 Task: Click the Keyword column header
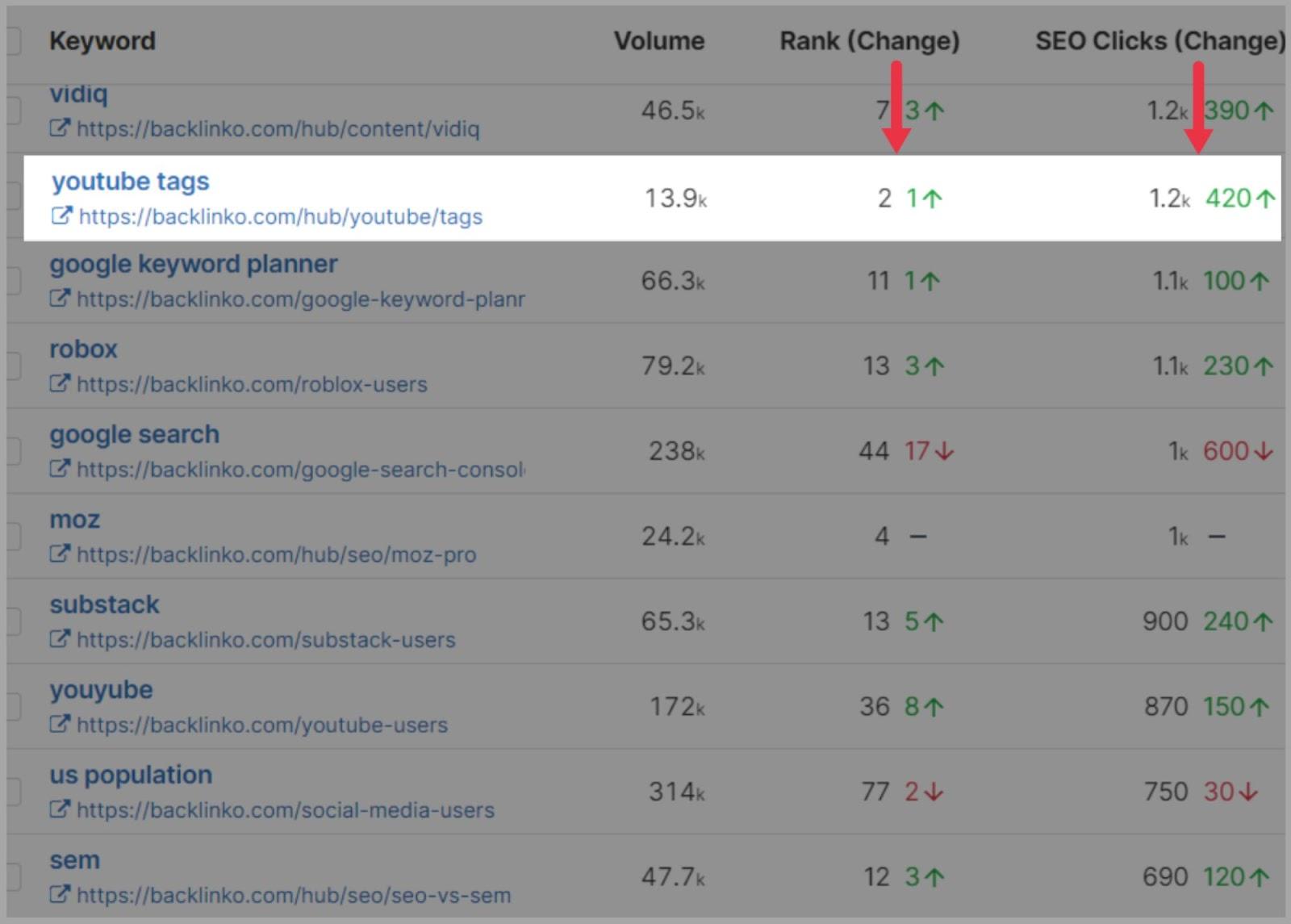(102, 40)
